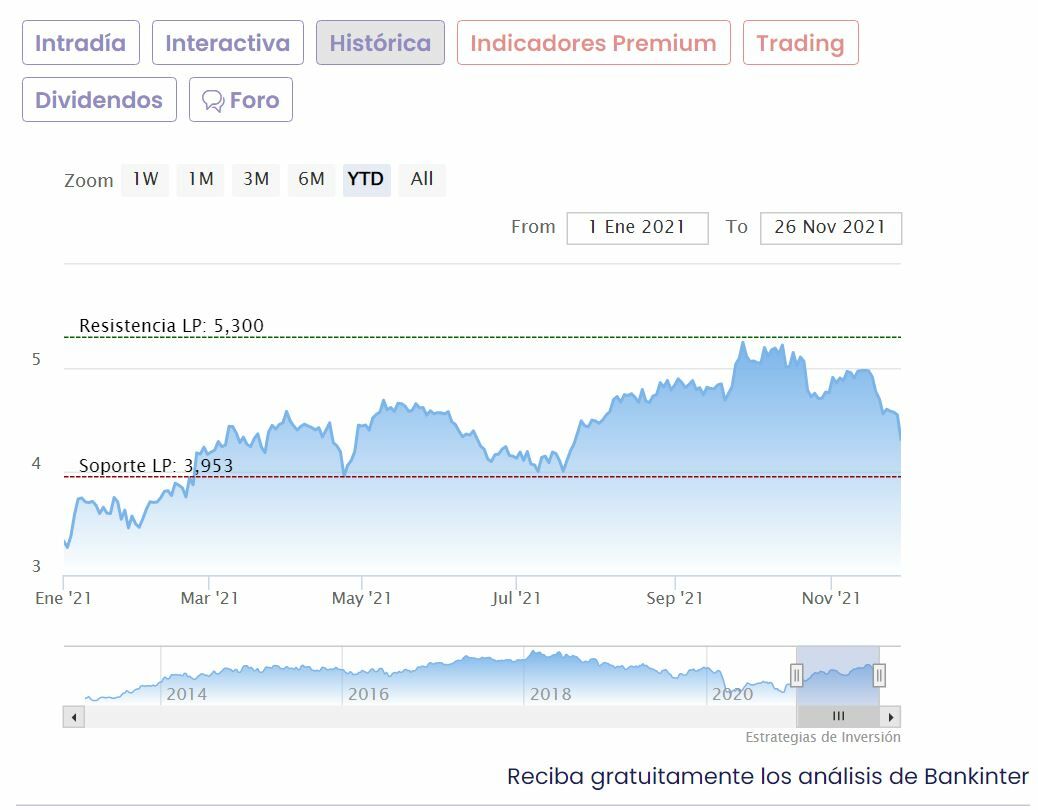Image resolution: width=1038 pixels, height=810 pixels.
Task: Show All historical data
Action: pos(422,179)
